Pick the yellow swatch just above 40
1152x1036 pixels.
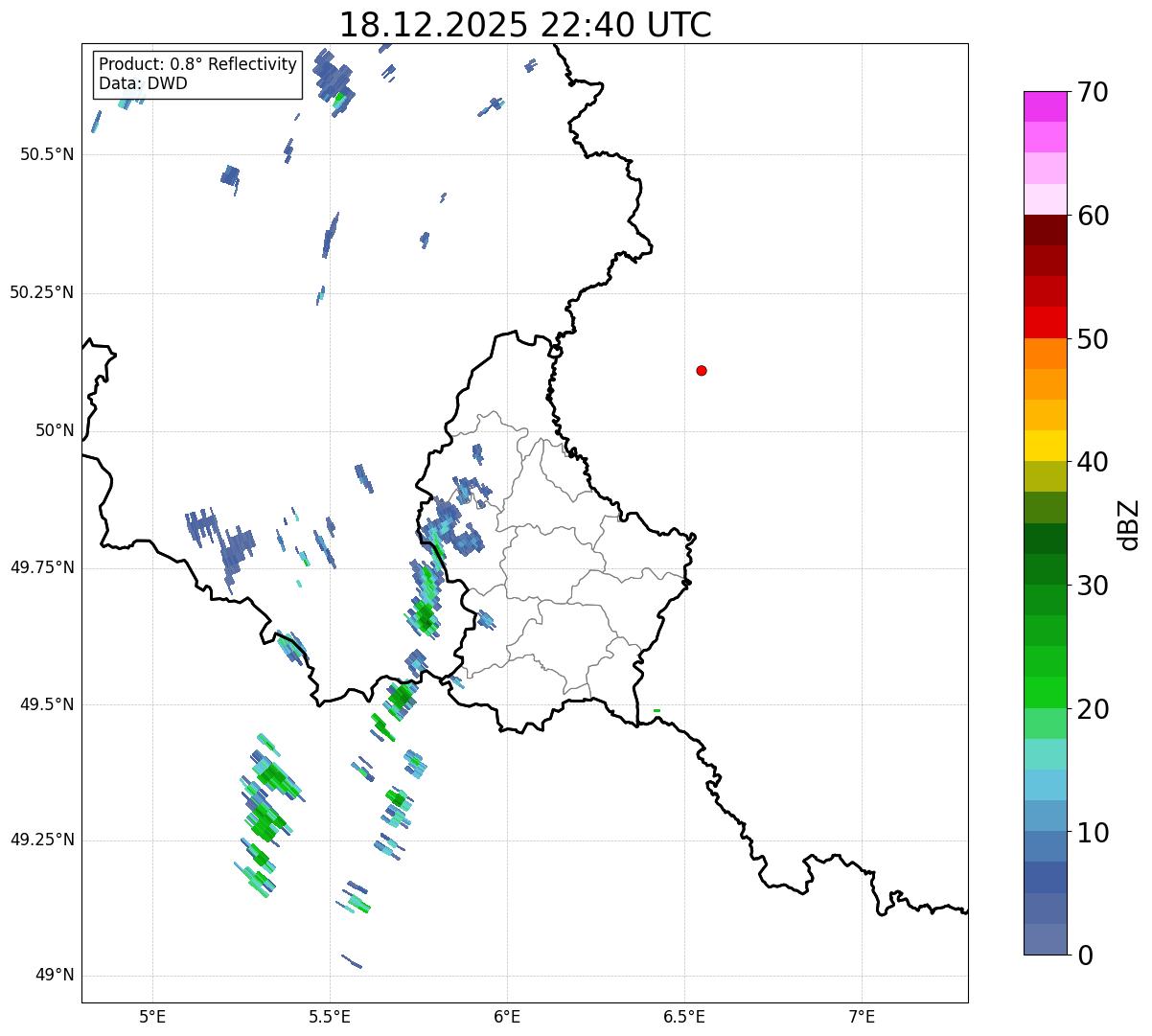pos(1045,446)
